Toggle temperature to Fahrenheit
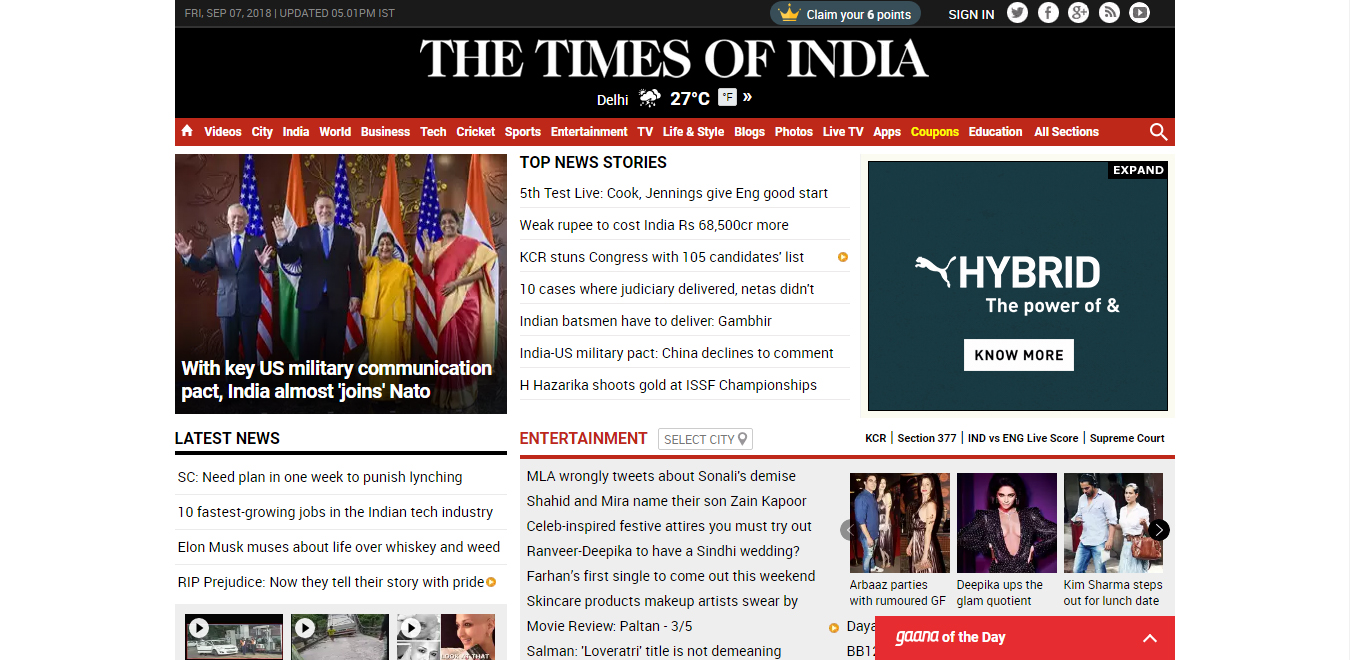Viewport: 1350px width, 660px height. pos(727,98)
